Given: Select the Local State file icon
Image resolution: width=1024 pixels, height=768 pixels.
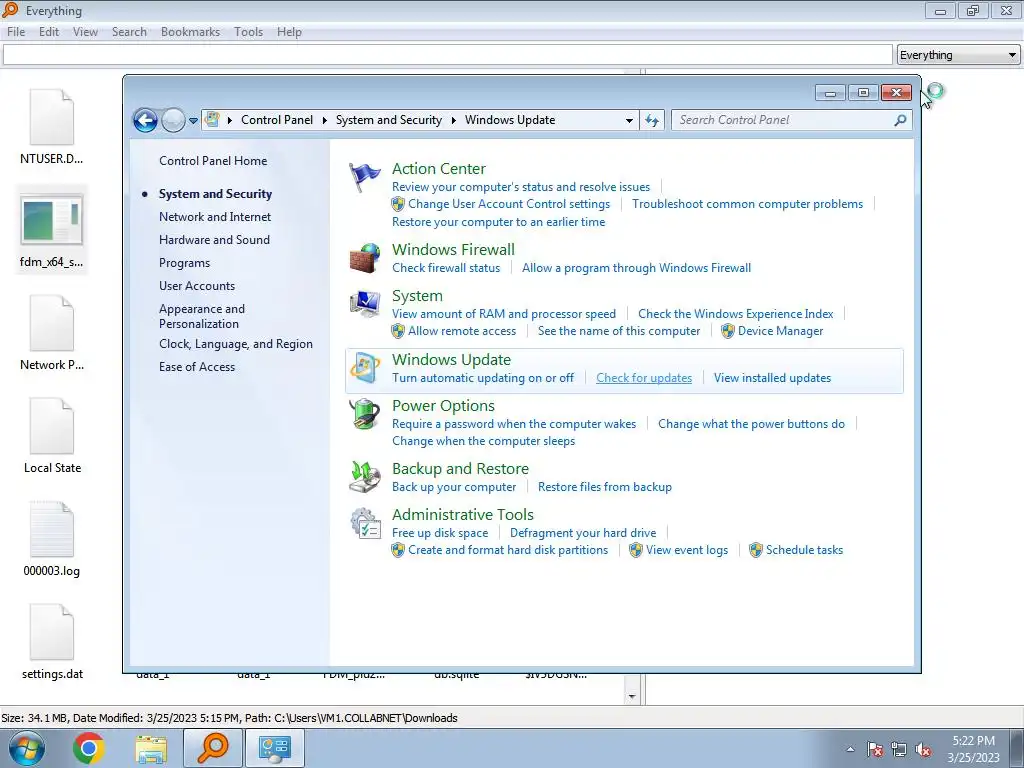Looking at the screenshot, I should coord(52,426).
